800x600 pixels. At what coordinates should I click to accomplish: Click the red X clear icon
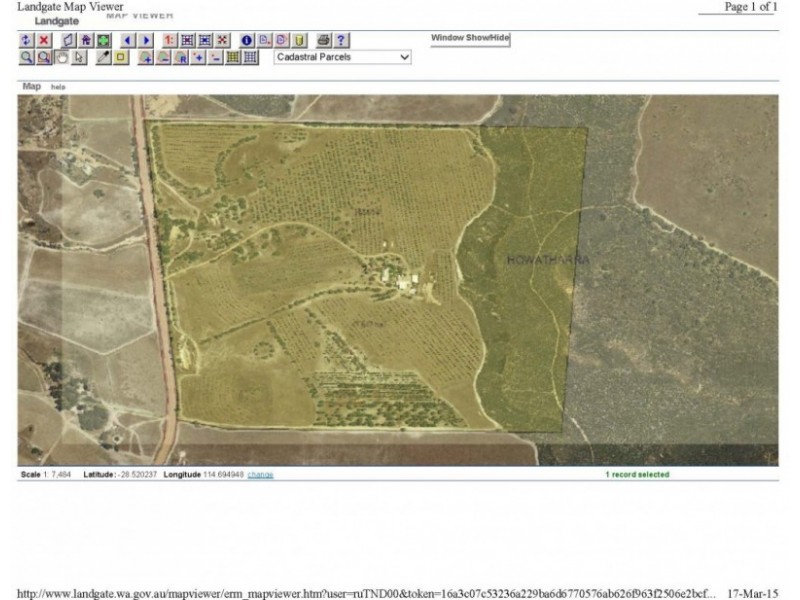click(44, 40)
